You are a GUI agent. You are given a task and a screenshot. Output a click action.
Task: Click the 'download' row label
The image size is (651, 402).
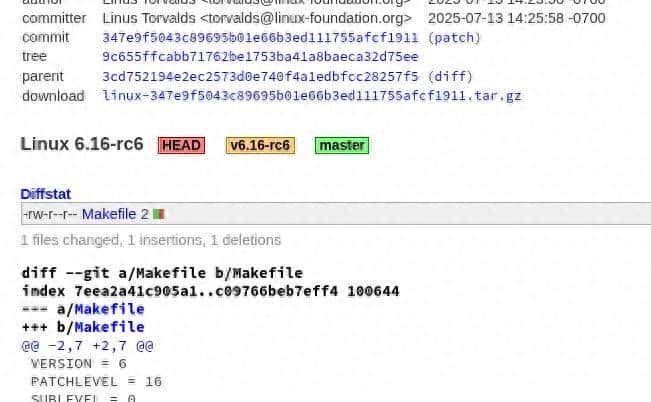pos(53,96)
